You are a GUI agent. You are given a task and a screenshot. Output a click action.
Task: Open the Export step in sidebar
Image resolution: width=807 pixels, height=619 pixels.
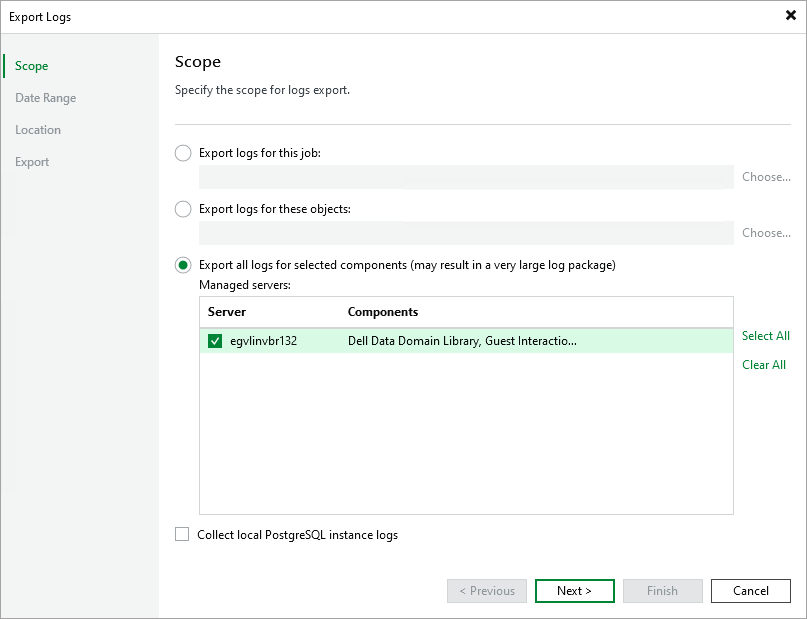[32, 162]
